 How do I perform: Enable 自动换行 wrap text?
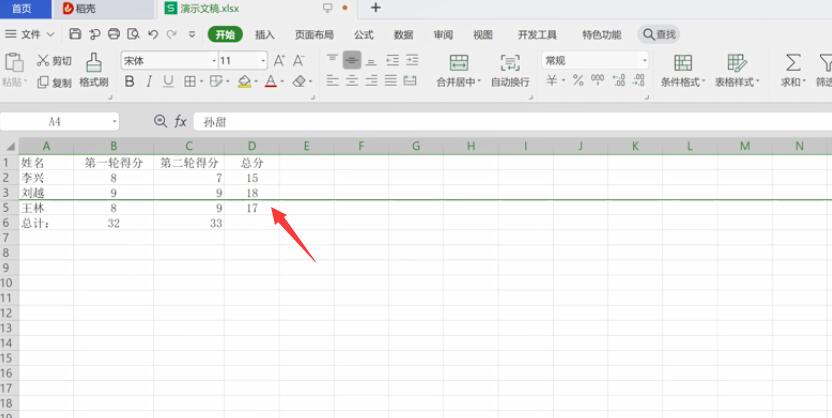coord(510,69)
